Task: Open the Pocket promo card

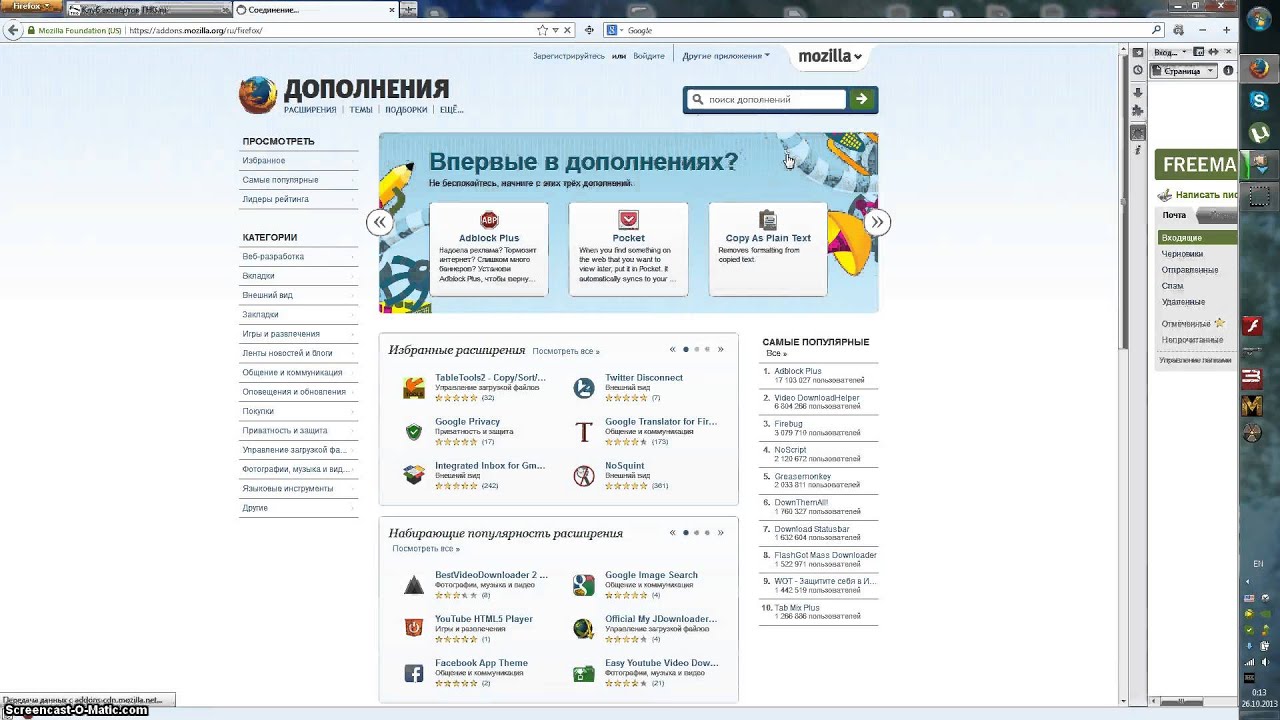Action: tap(628, 249)
